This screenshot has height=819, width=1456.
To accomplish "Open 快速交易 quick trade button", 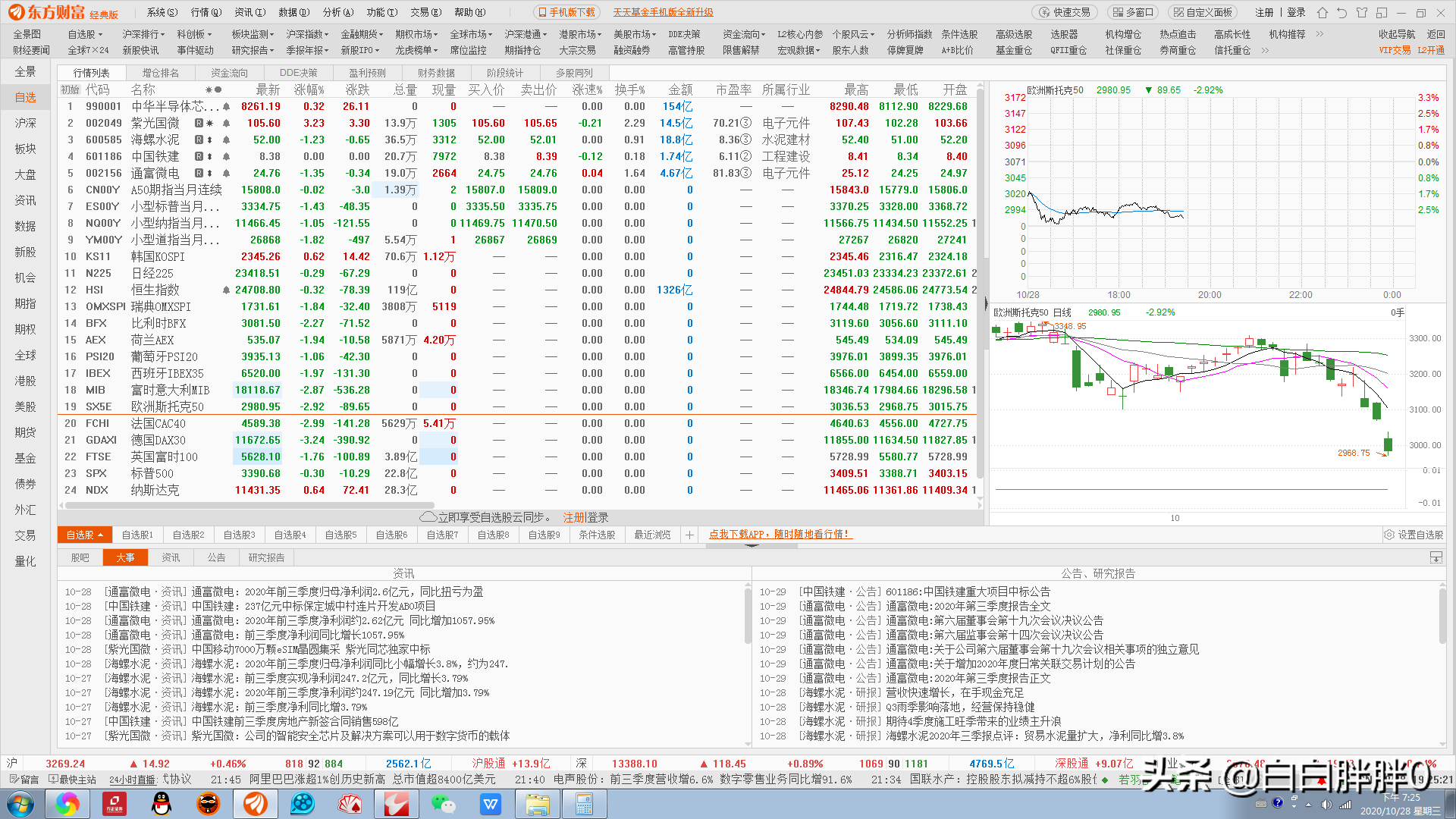I will tap(1065, 12).
